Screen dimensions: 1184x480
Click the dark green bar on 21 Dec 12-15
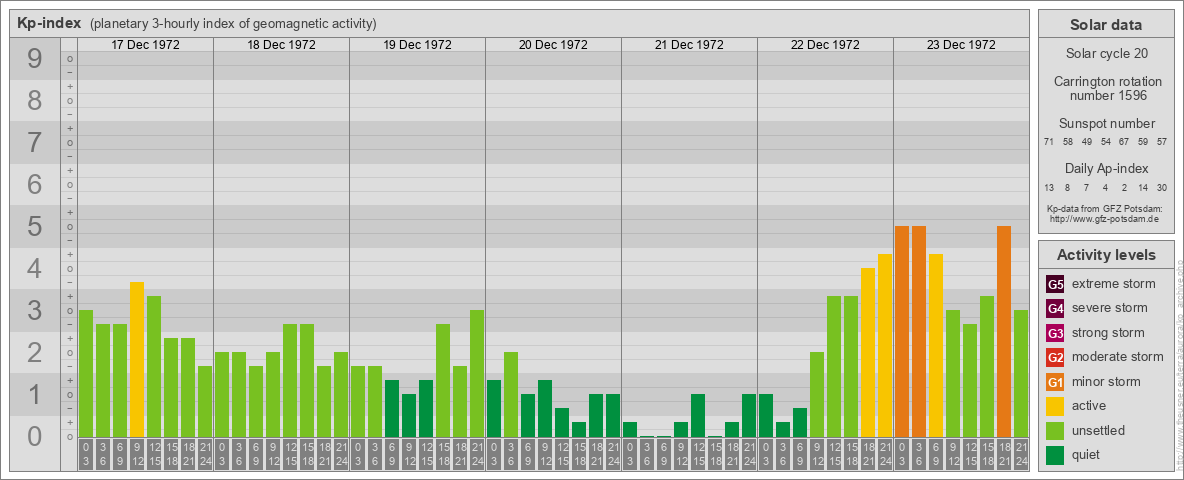point(698,415)
